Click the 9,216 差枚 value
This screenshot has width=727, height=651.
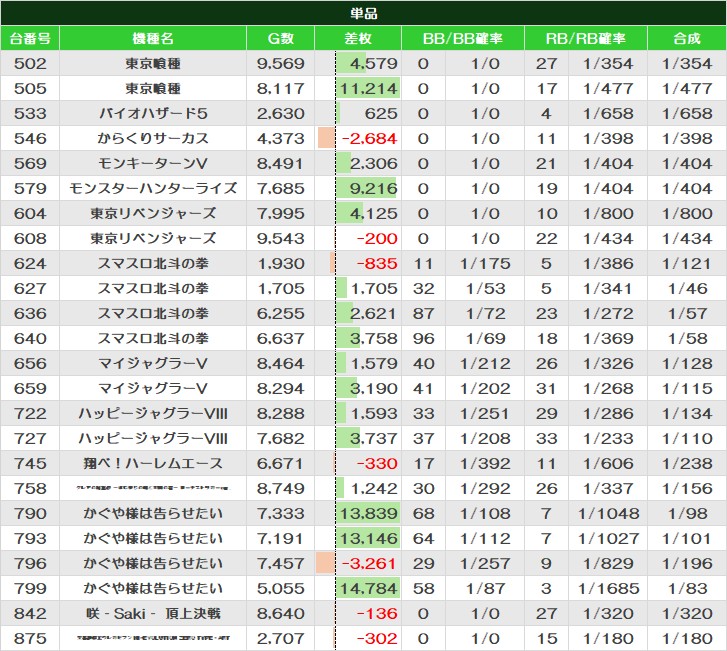coord(374,189)
